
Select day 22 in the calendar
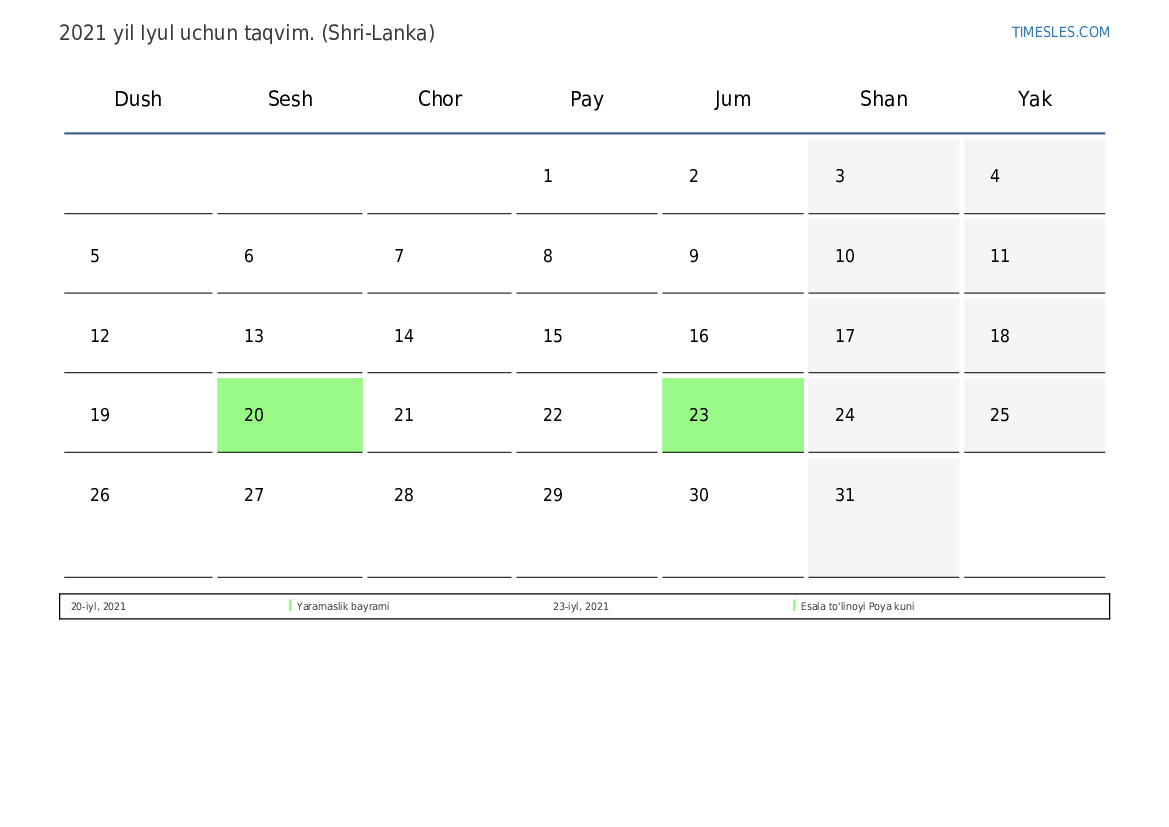coord(587,415)
